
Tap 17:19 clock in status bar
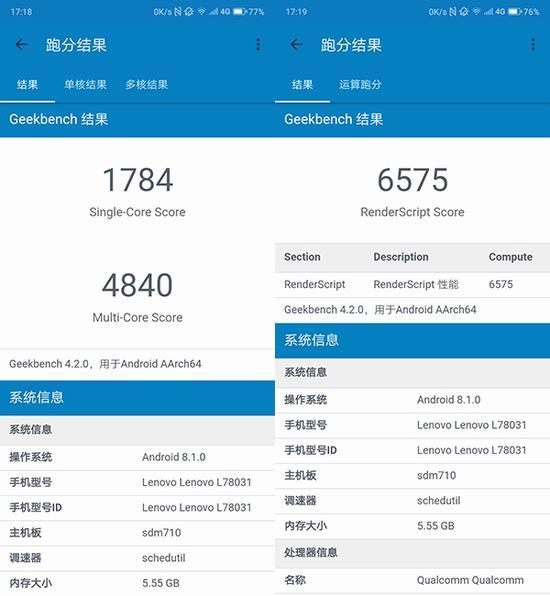point(296,12)
